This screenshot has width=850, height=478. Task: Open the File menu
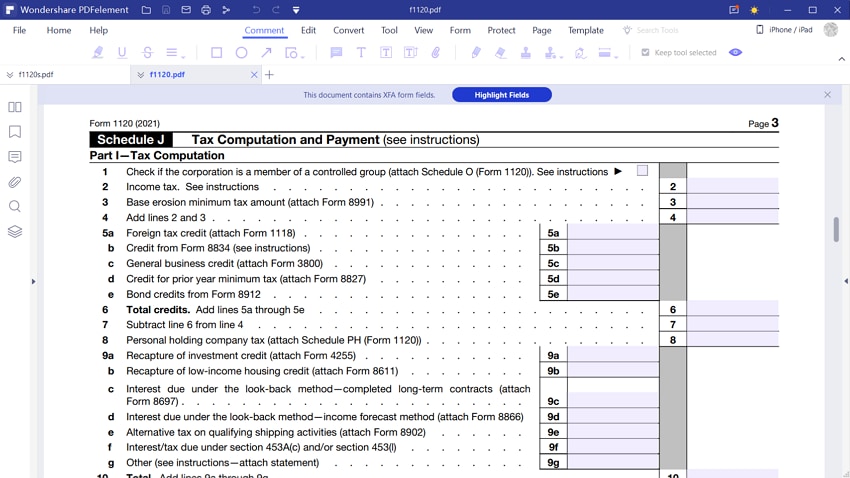coord(20,30)
